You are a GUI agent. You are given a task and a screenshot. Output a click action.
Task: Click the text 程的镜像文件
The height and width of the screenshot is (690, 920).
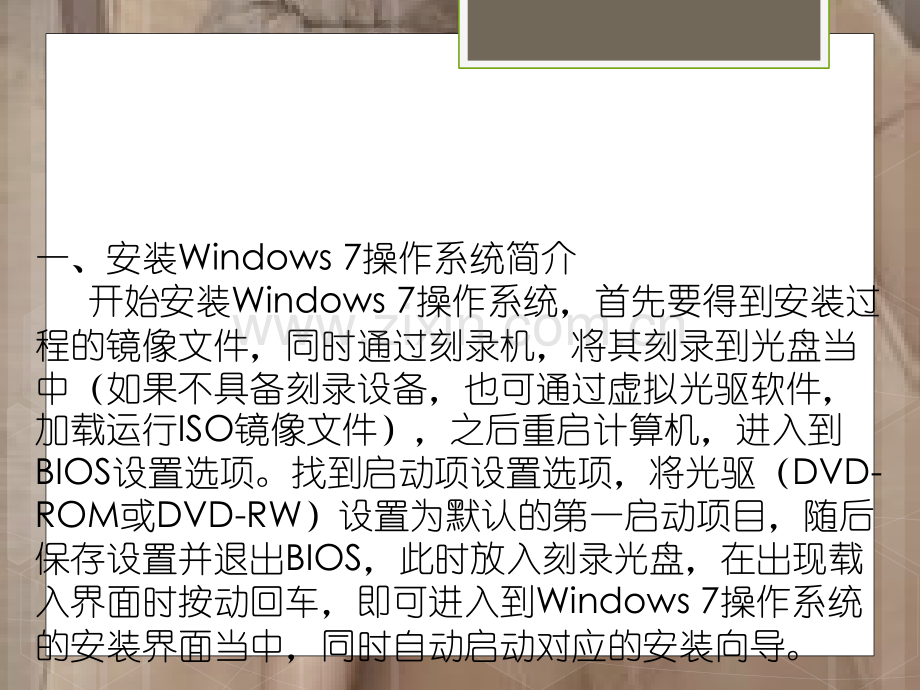tap(141, 344)
